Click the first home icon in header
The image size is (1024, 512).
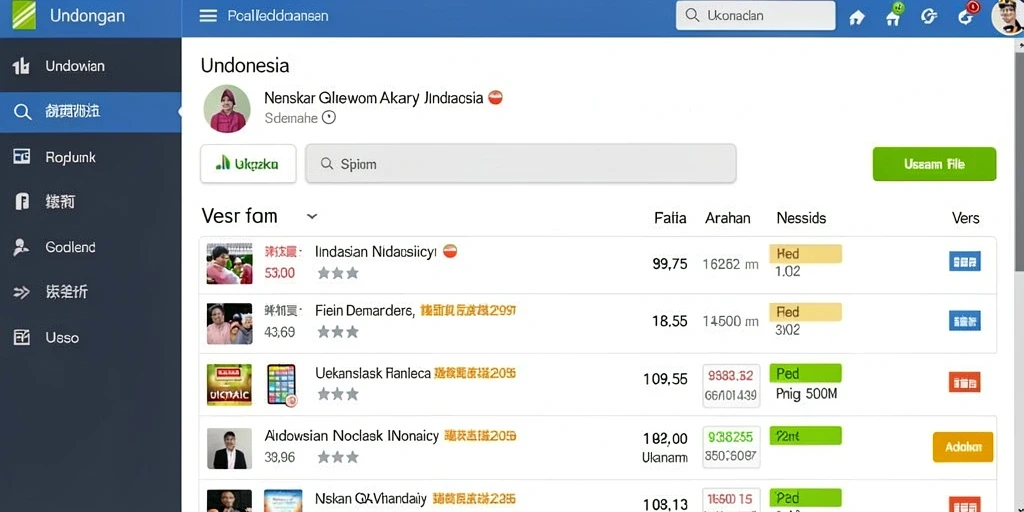857,18
